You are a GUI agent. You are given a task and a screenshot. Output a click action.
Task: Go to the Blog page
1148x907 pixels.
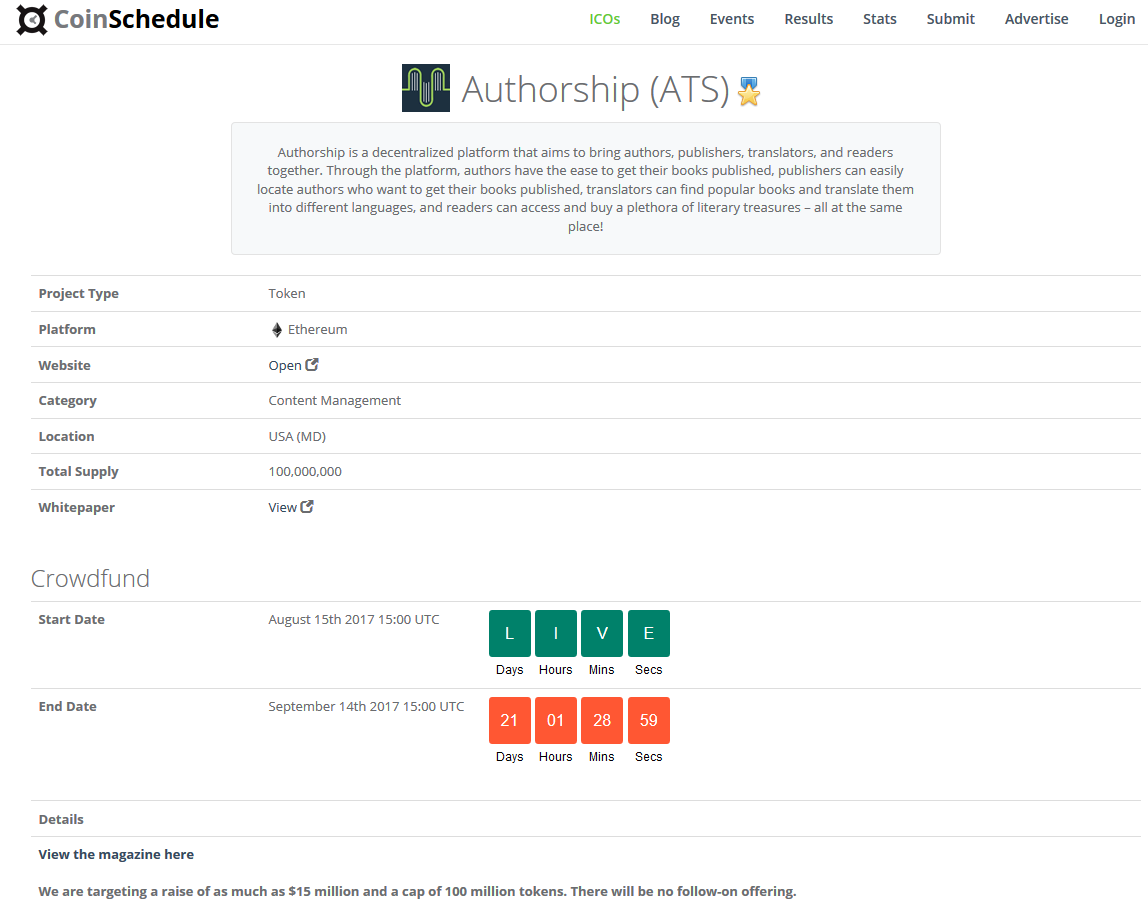tap(665, 19)
